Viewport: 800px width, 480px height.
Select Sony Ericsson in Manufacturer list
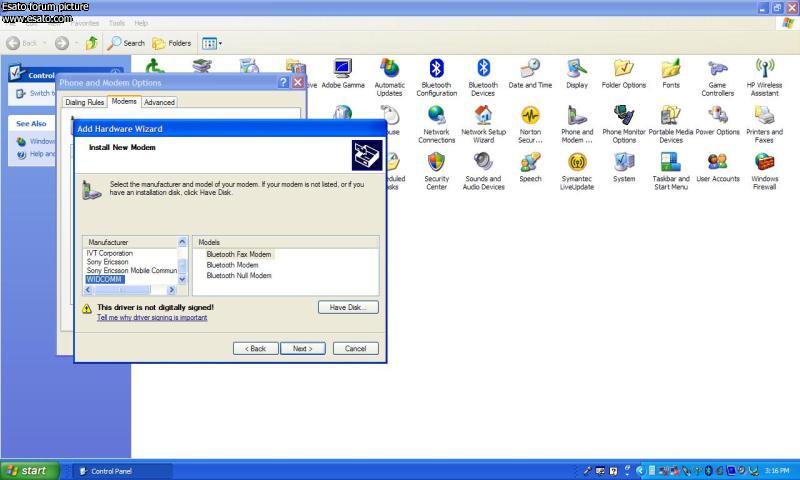click(107, 262)
